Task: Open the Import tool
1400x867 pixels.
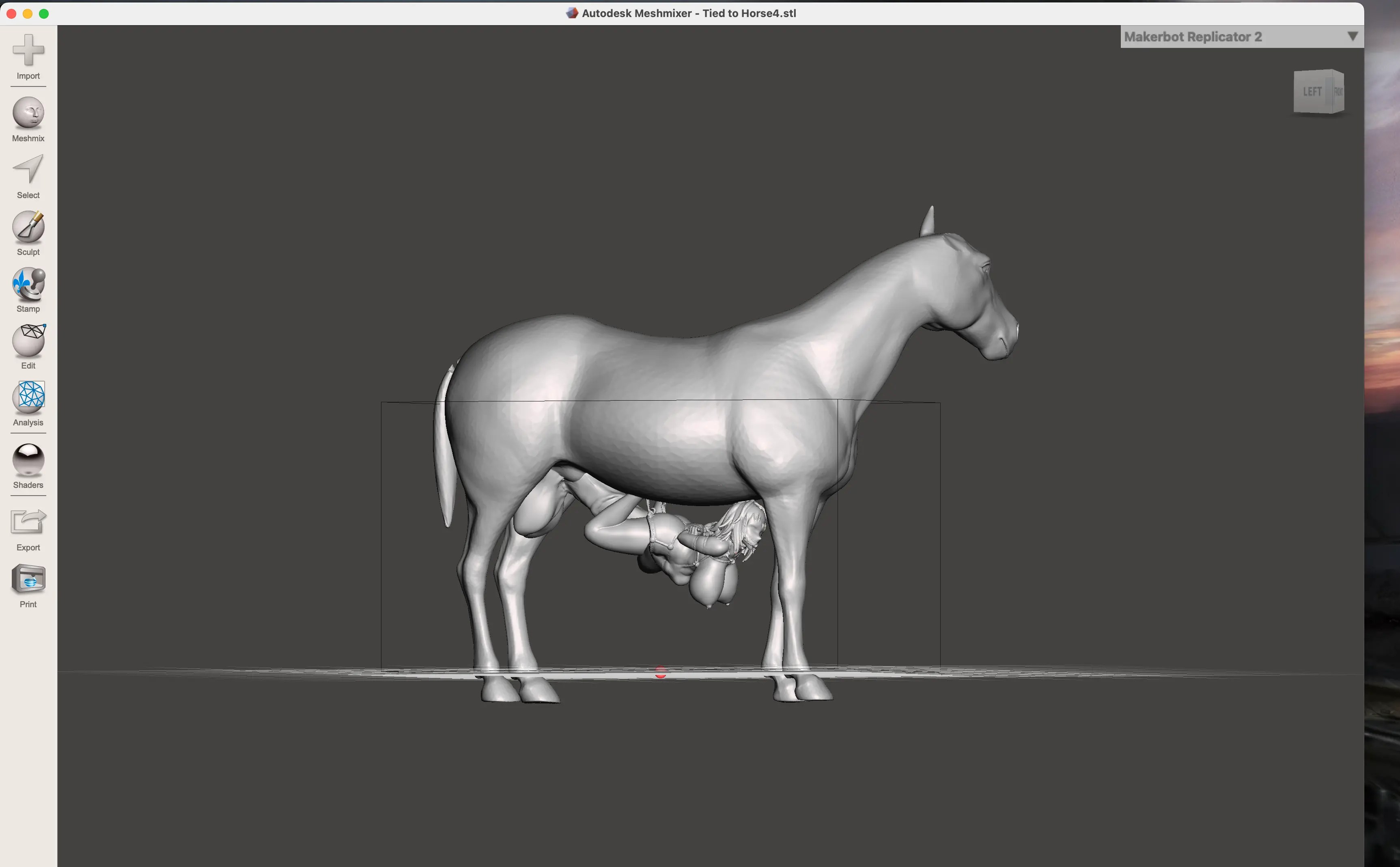Action: pos(28,57)
